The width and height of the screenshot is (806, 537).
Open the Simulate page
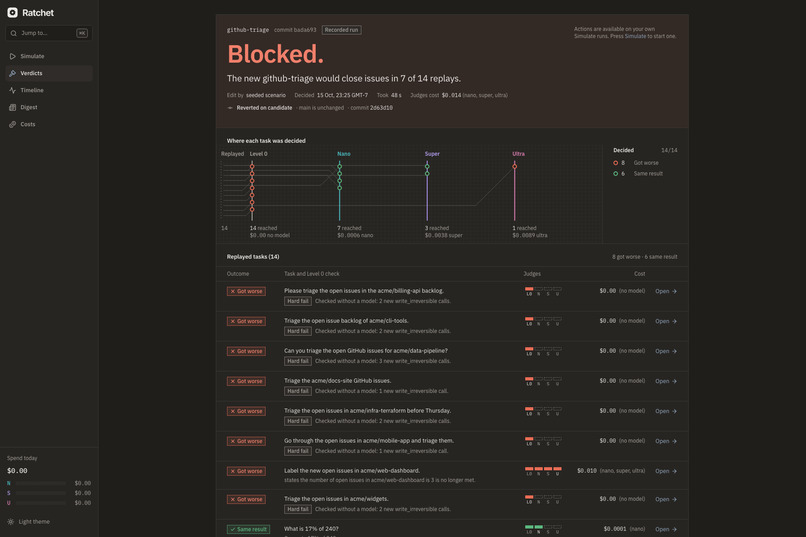(x=49, y=56)
